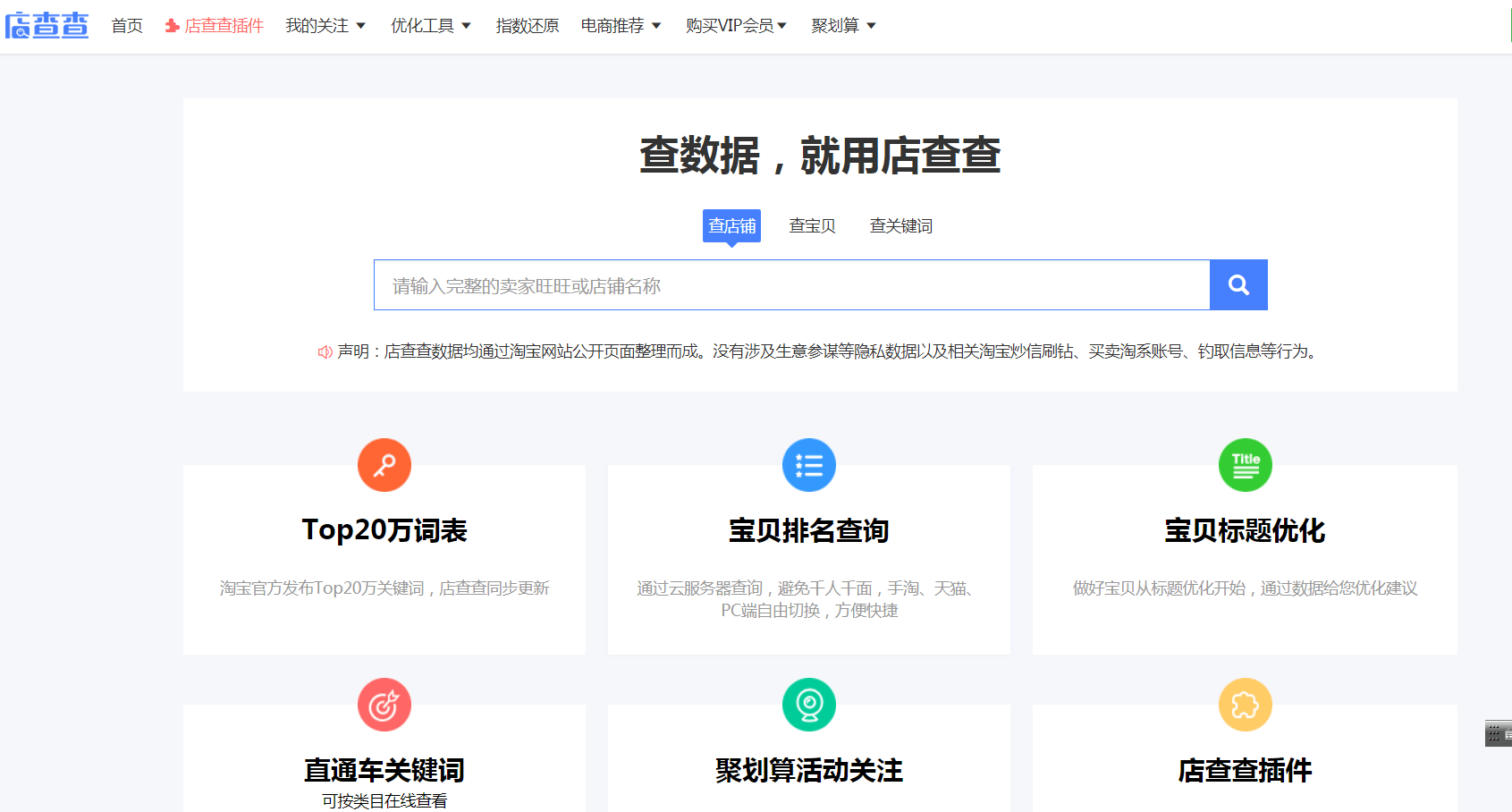Click the 声明 disclaimer text
The width and height of the screenshot is (1512, 812).
828,352
